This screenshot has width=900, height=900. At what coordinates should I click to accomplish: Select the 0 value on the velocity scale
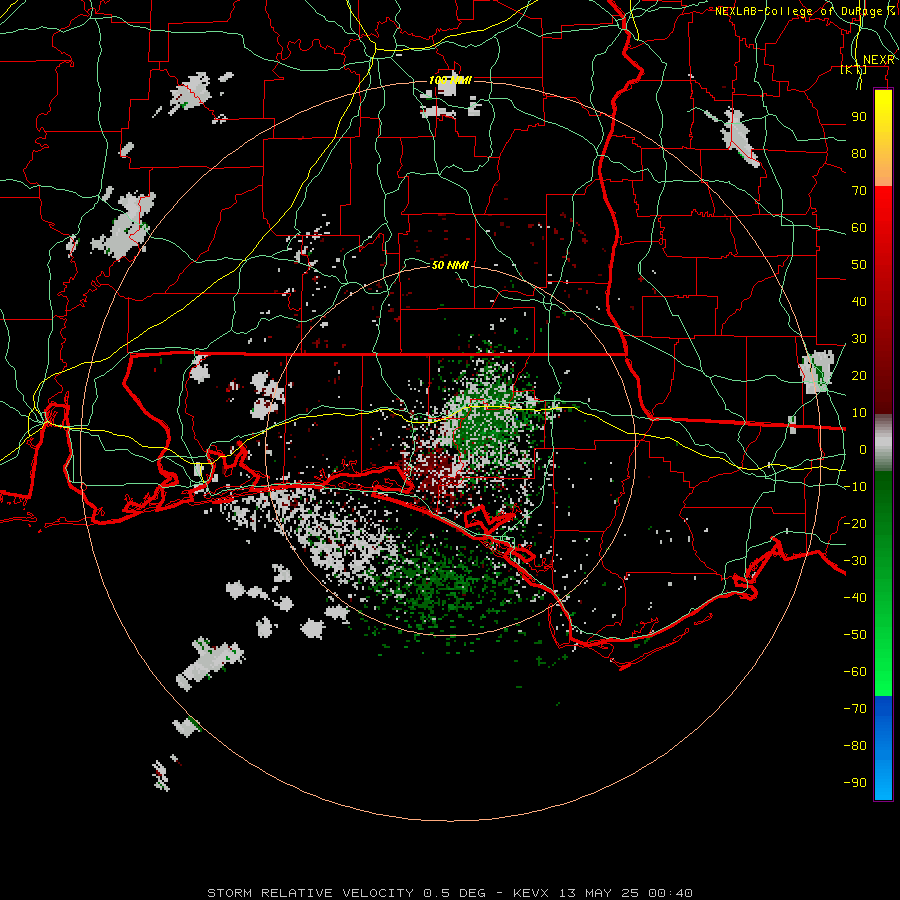click(x=863, y=449)
